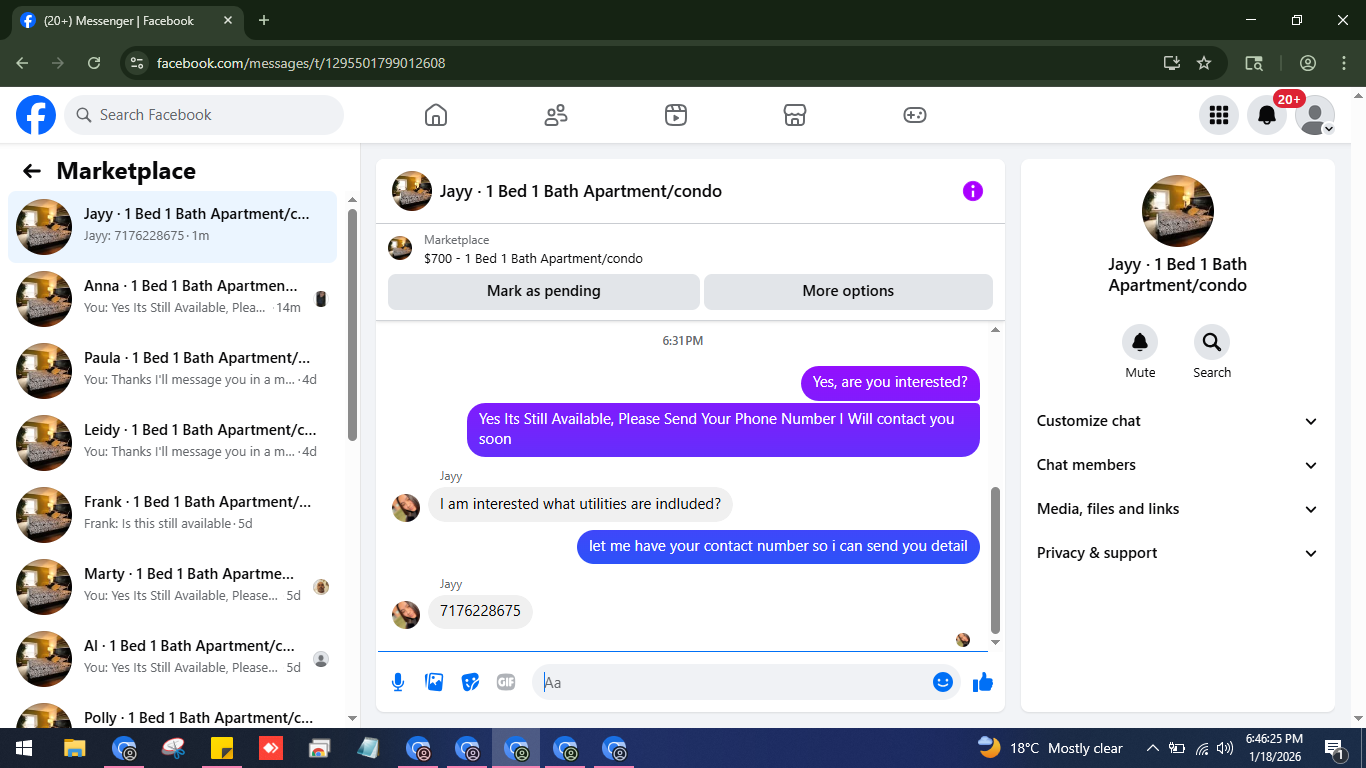Viewport: 1366px width, 768px height.
Task: Open the Gaming controller icon
Action: pos(915,115)
